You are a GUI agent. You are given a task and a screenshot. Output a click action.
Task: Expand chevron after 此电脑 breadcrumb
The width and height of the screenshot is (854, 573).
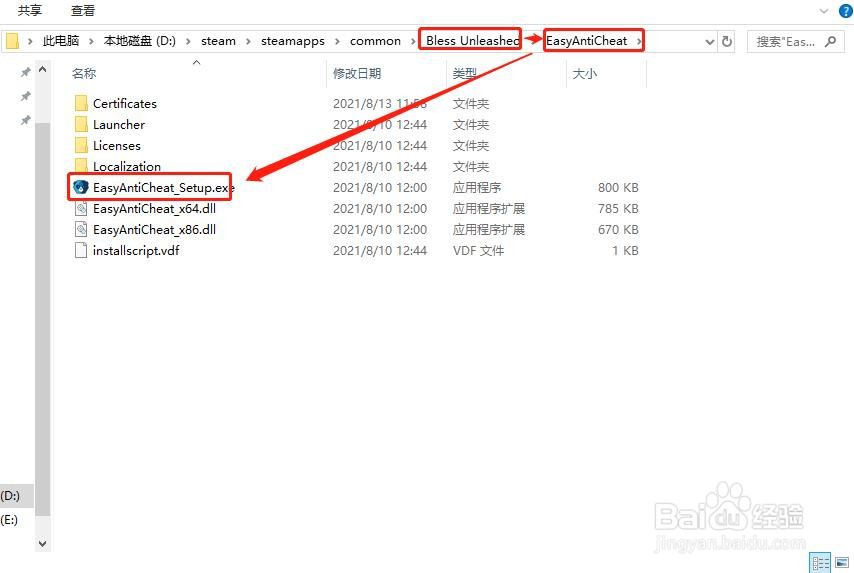coord(91,41)
